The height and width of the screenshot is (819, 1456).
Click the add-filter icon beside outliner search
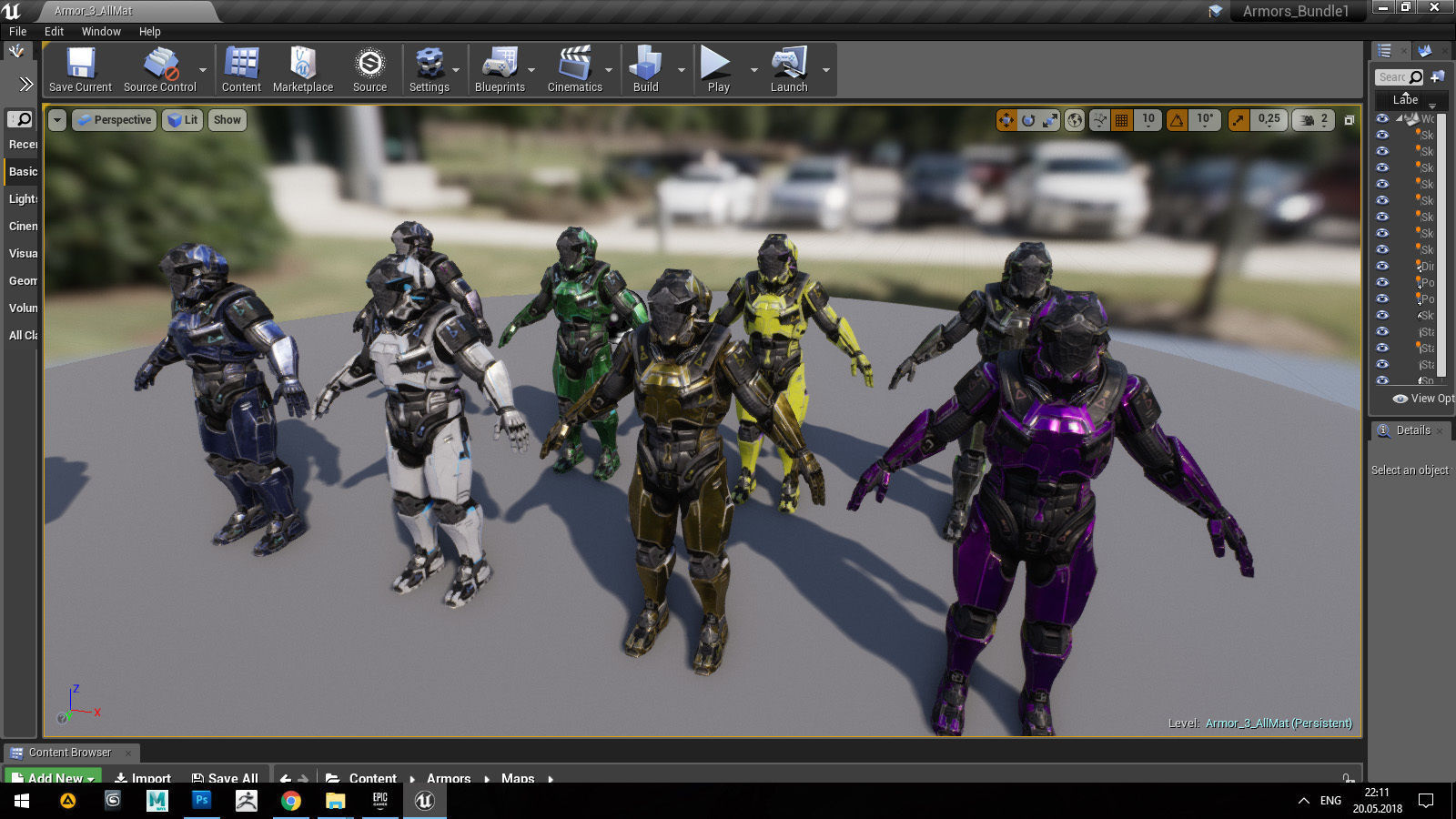[x=1438, y=77]
